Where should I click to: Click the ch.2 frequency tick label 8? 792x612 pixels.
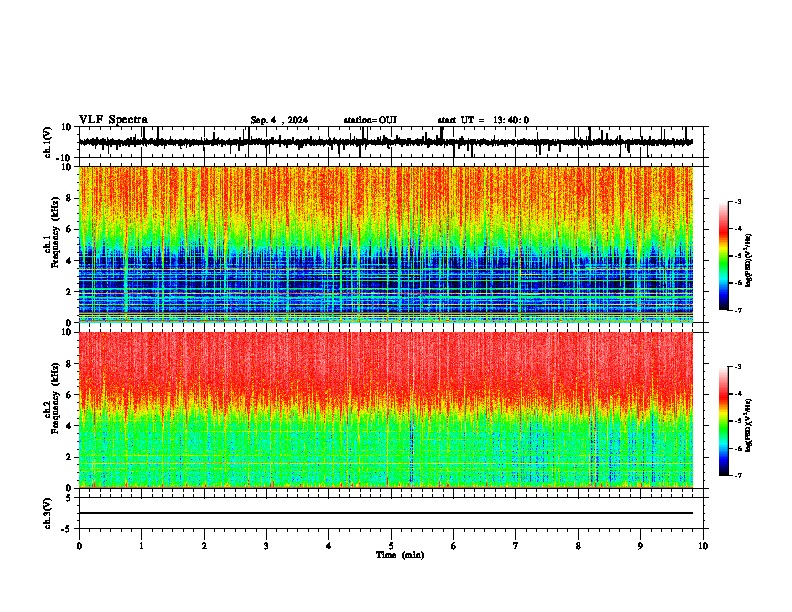pyautogui.click(x=70, y=364)
